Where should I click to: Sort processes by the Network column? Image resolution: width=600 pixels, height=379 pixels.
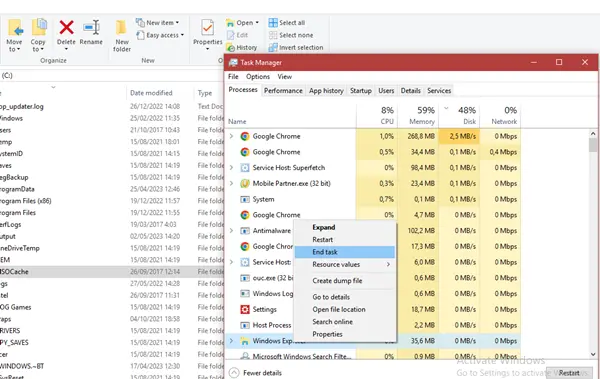500,116
